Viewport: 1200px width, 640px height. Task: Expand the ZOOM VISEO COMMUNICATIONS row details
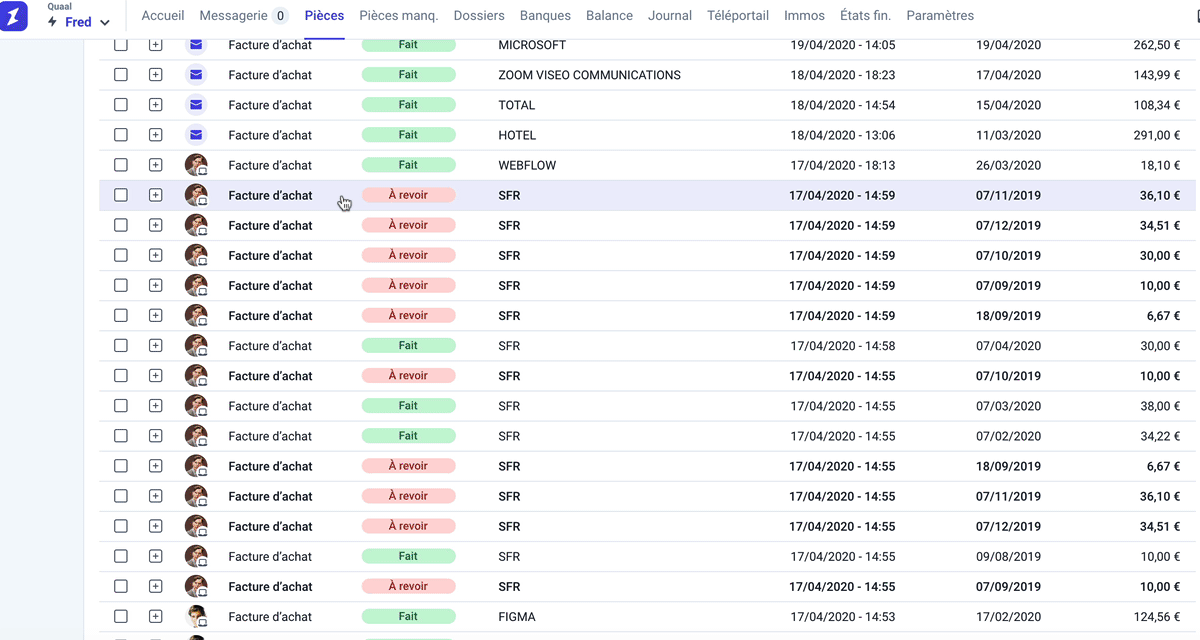pyautogui.click(x=155, y=75)
